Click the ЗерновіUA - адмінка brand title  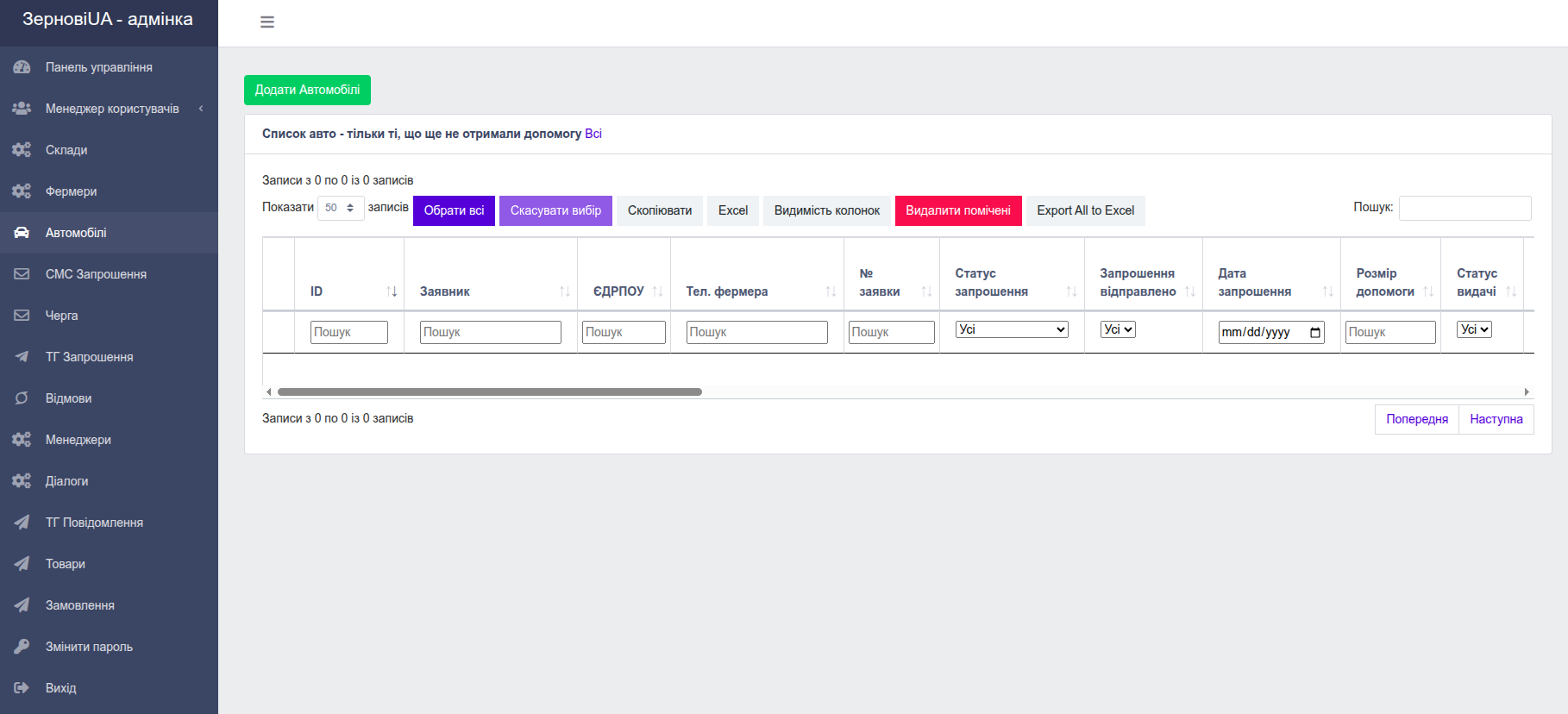(108, 19)
